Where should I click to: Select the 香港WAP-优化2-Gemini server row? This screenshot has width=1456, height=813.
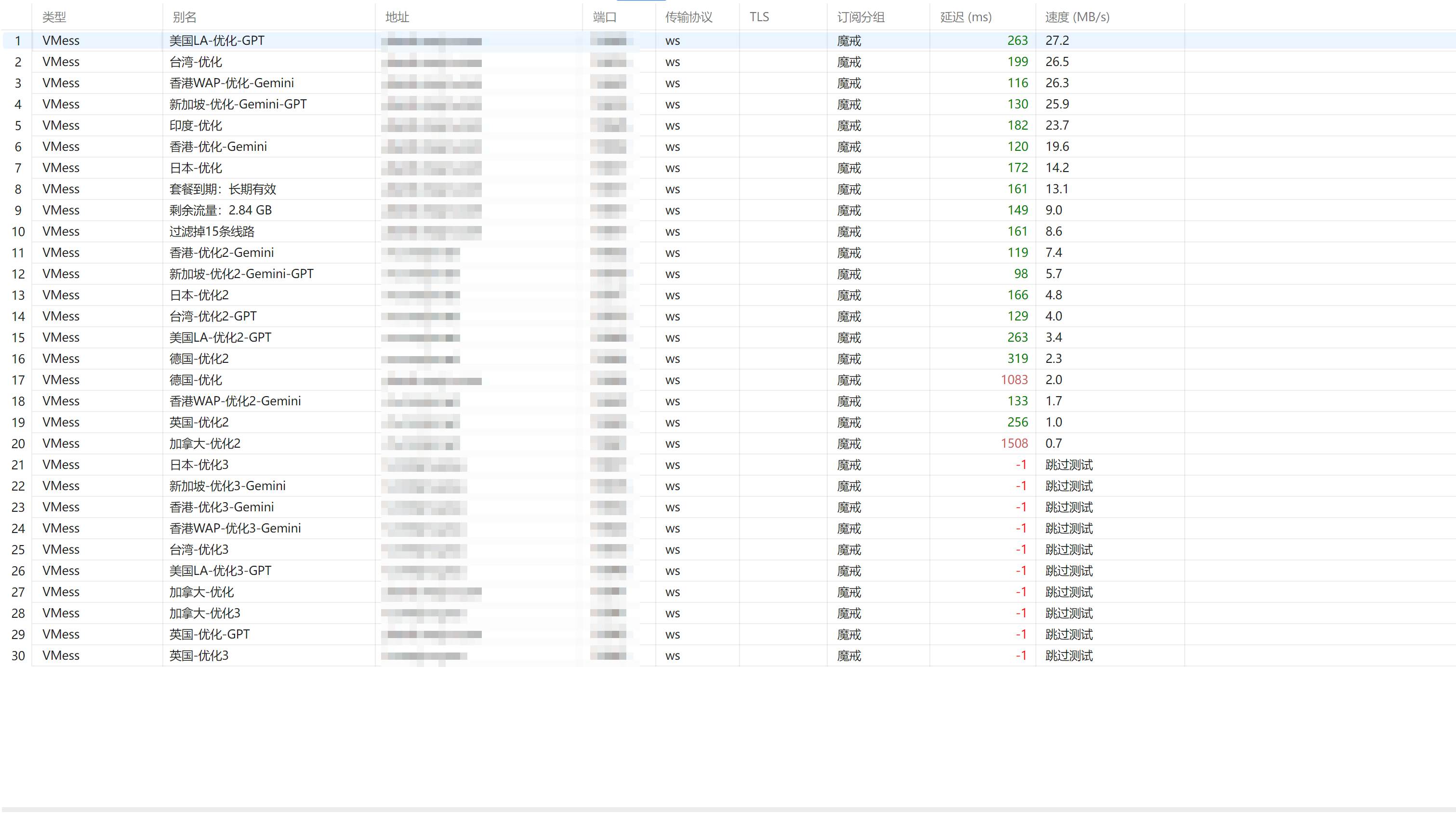pos(728,401)
